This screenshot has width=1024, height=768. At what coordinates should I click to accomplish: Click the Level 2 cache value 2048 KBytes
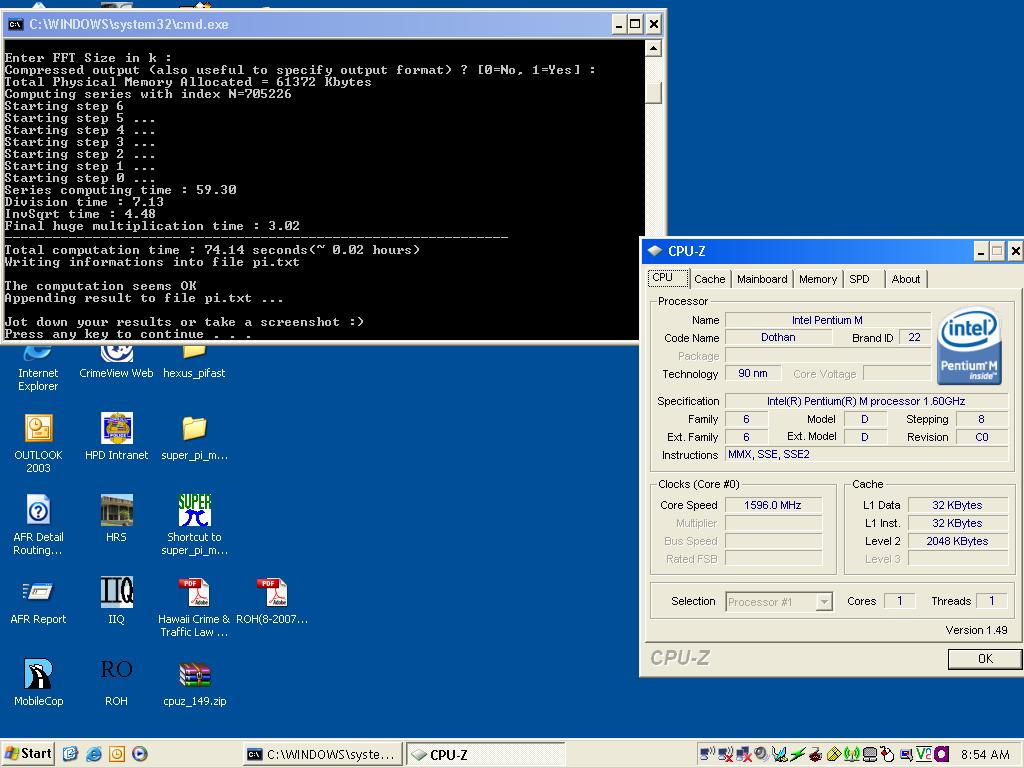click(x=957, y=541)
